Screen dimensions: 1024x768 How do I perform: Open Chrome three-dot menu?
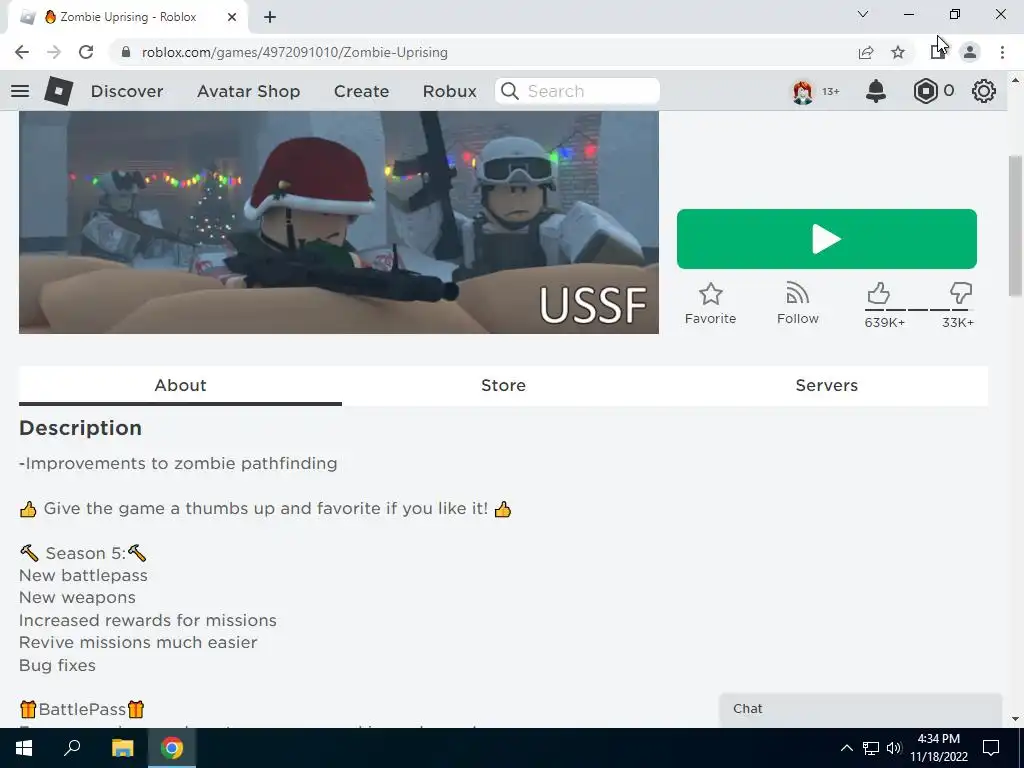(x=1002, y=52)
